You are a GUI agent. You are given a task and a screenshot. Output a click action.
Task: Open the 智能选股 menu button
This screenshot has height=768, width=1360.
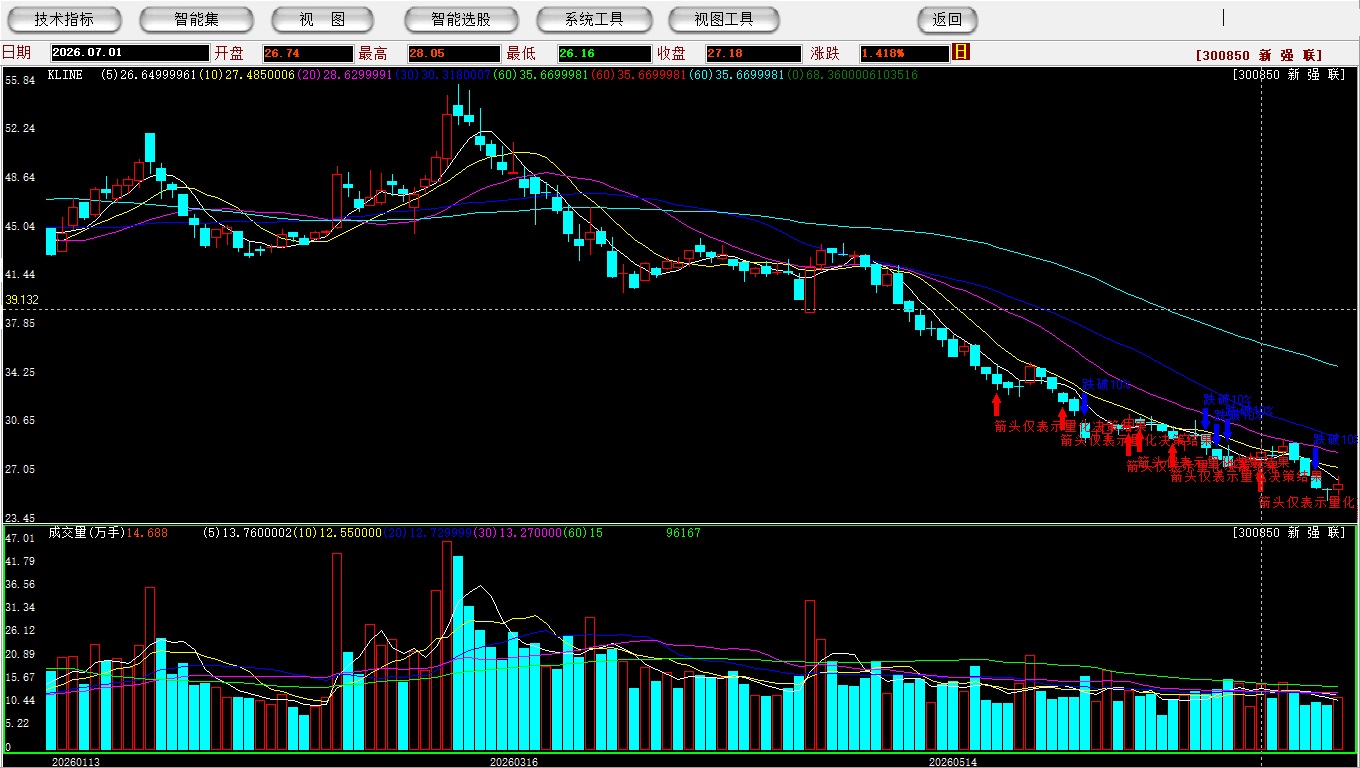[461, 19]
